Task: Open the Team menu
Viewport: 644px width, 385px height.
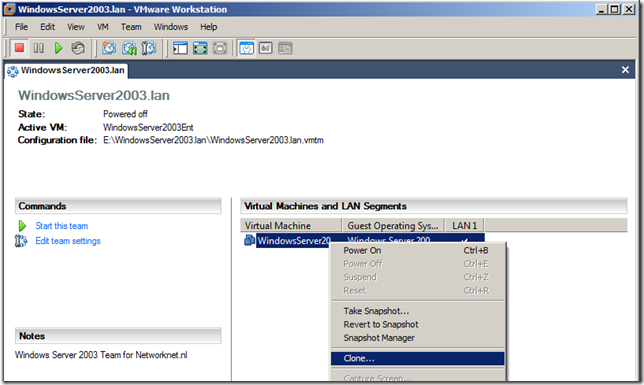Action: (x=131, y=27)
